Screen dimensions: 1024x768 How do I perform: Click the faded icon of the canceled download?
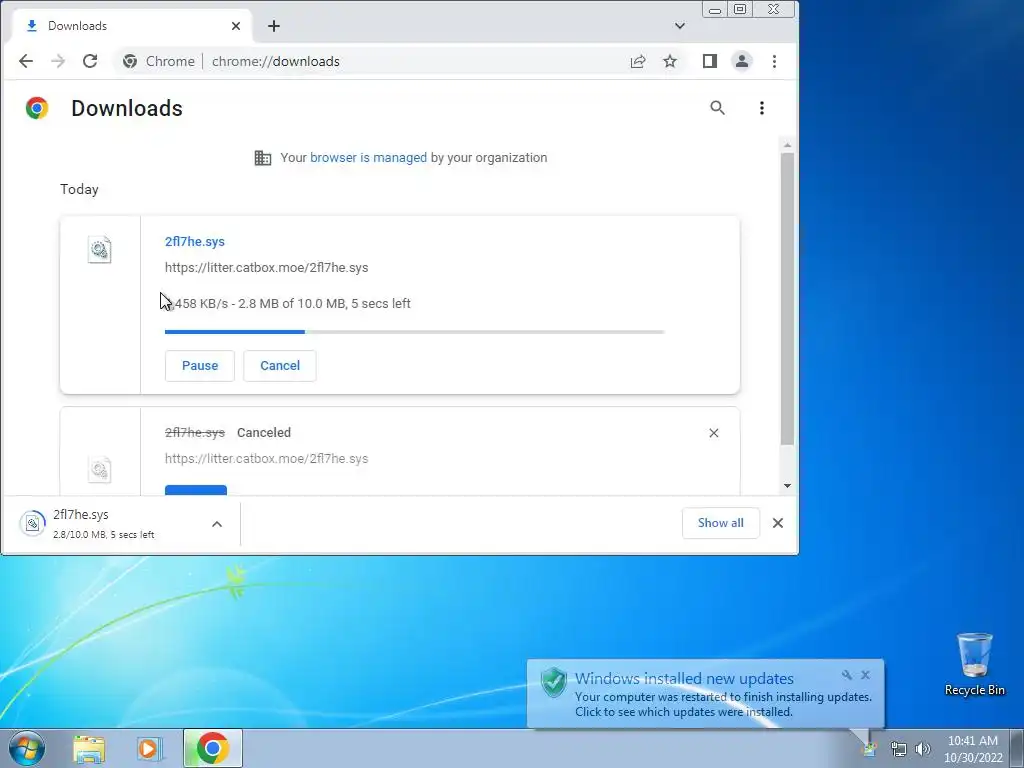pyautogui.click(x=100, y=470)
